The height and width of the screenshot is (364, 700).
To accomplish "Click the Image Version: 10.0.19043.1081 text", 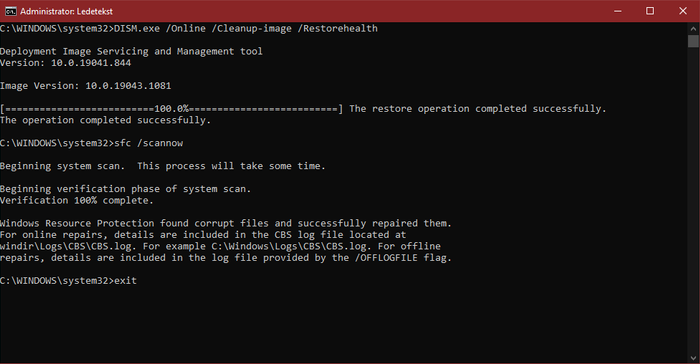I will 85,86.
